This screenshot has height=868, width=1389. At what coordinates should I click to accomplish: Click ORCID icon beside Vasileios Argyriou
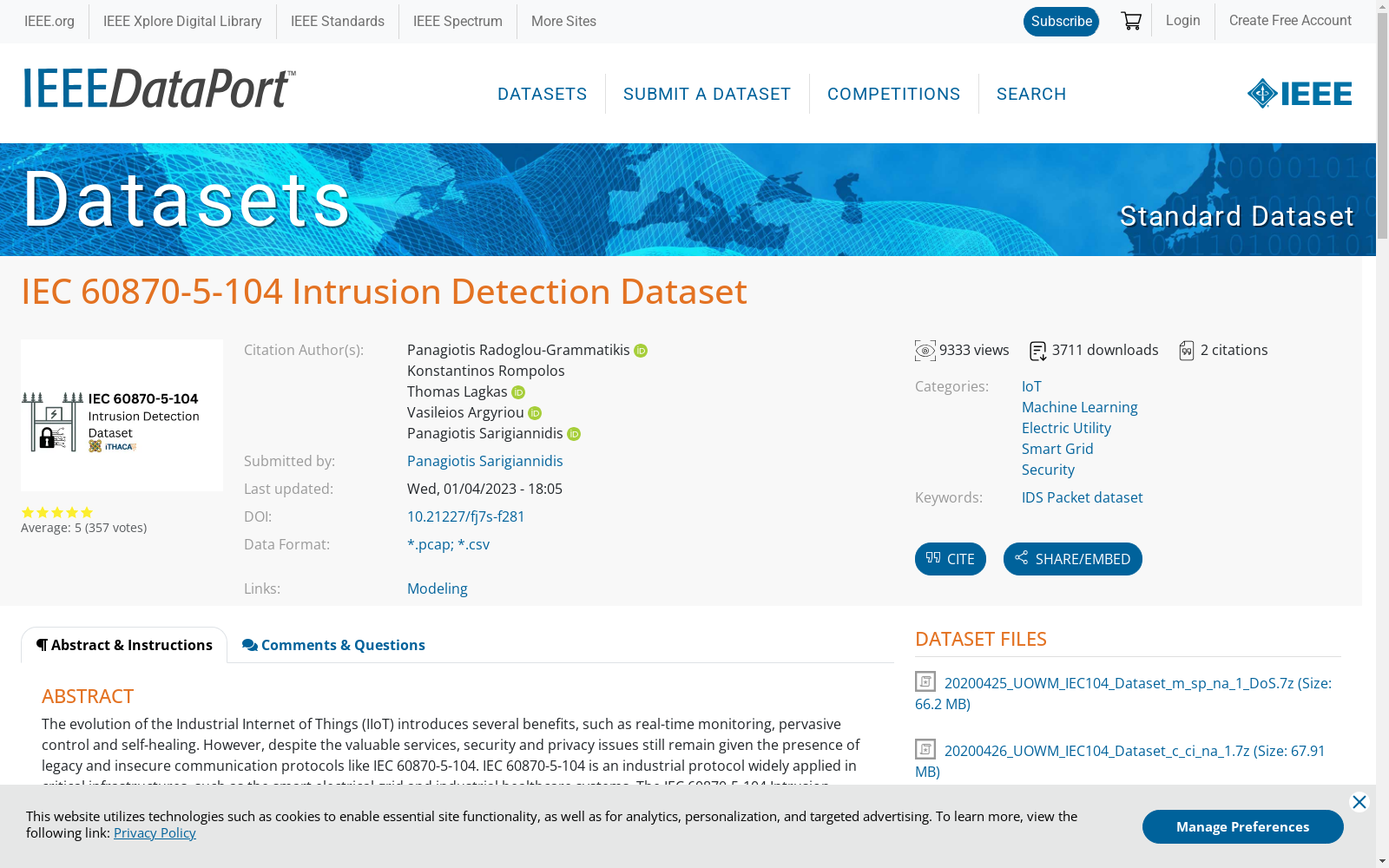point(535,413)
